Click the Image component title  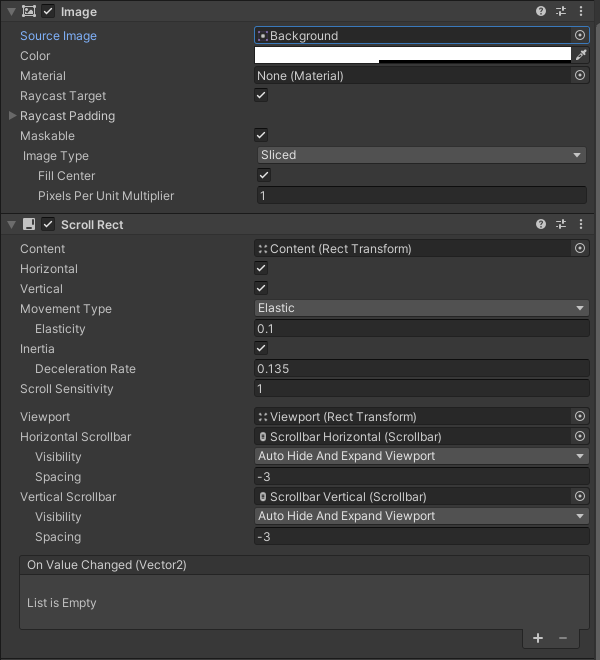tap(79, 12)
